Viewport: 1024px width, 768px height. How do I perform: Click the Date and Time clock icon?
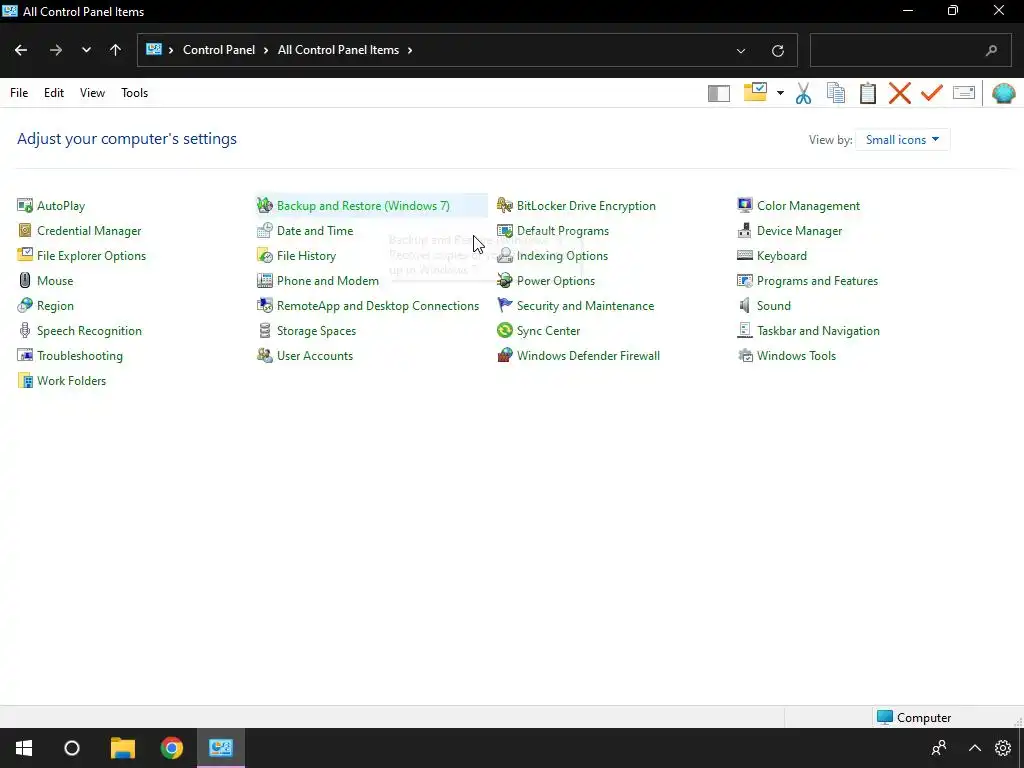click(264, 231)
